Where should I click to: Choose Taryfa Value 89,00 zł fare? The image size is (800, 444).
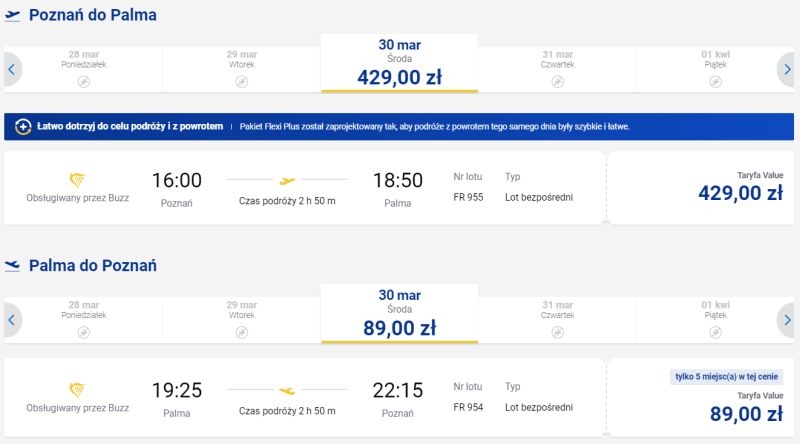740,408
